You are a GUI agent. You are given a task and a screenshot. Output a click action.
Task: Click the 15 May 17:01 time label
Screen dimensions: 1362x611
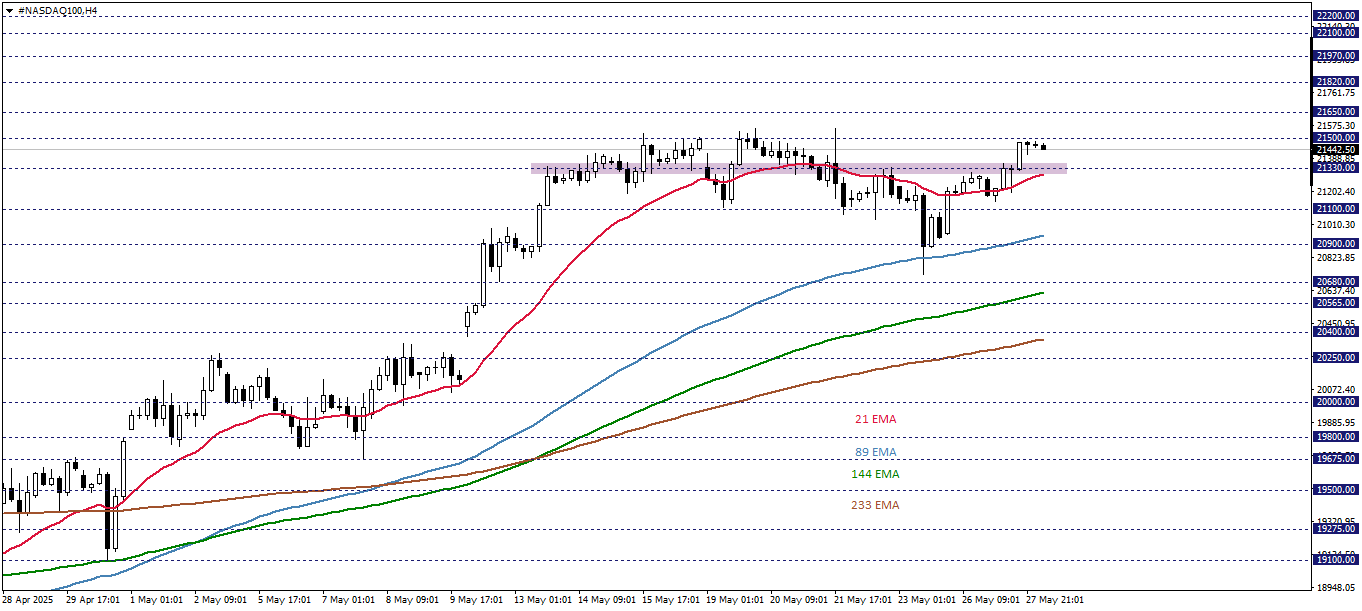click(672, 601)
